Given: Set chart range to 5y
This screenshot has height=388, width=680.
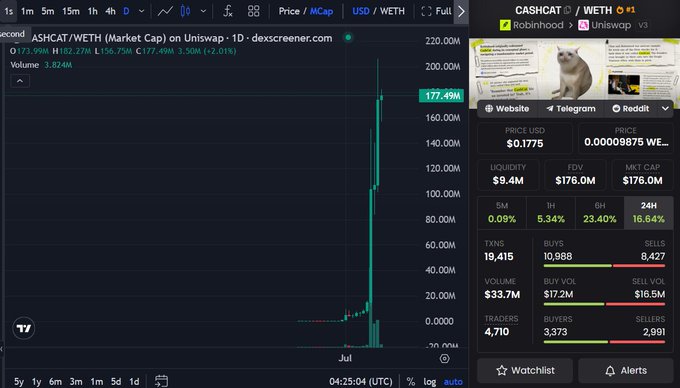Looking at the screenshot, I should tap(19, 381).
